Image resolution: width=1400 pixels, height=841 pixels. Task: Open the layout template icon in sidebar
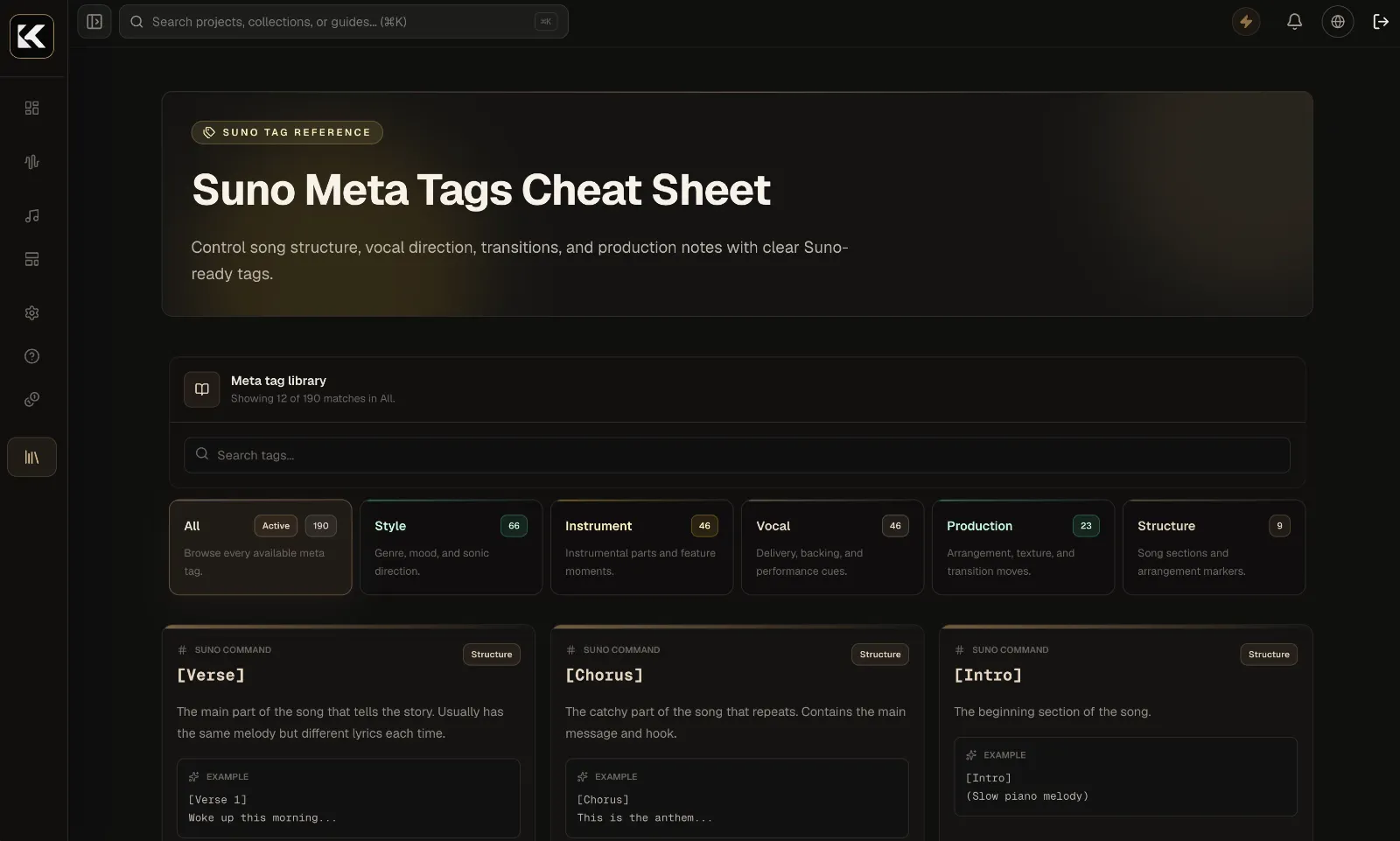tap(32, 259)
